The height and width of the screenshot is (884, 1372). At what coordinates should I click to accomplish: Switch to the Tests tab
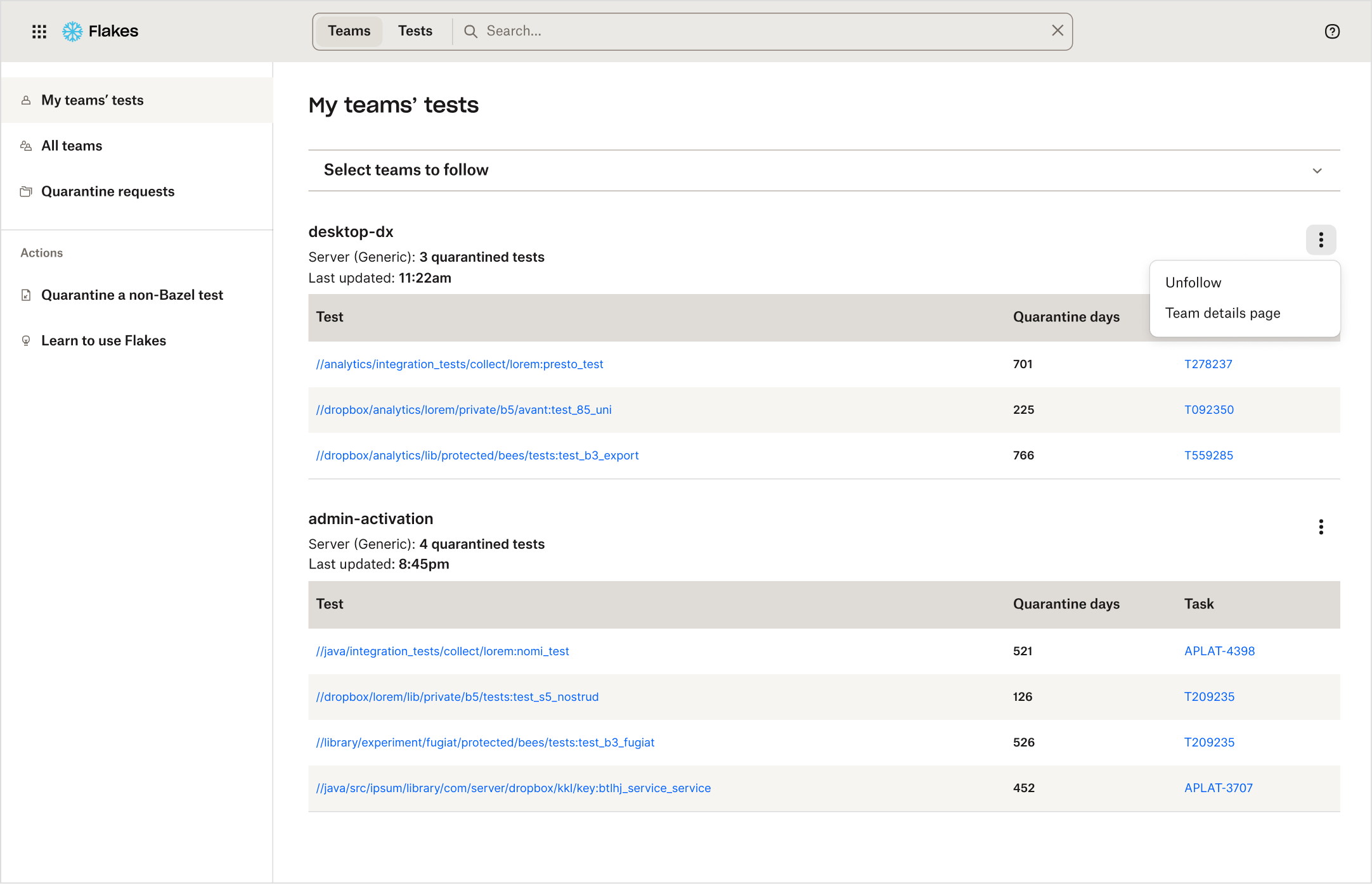[415, 31]
